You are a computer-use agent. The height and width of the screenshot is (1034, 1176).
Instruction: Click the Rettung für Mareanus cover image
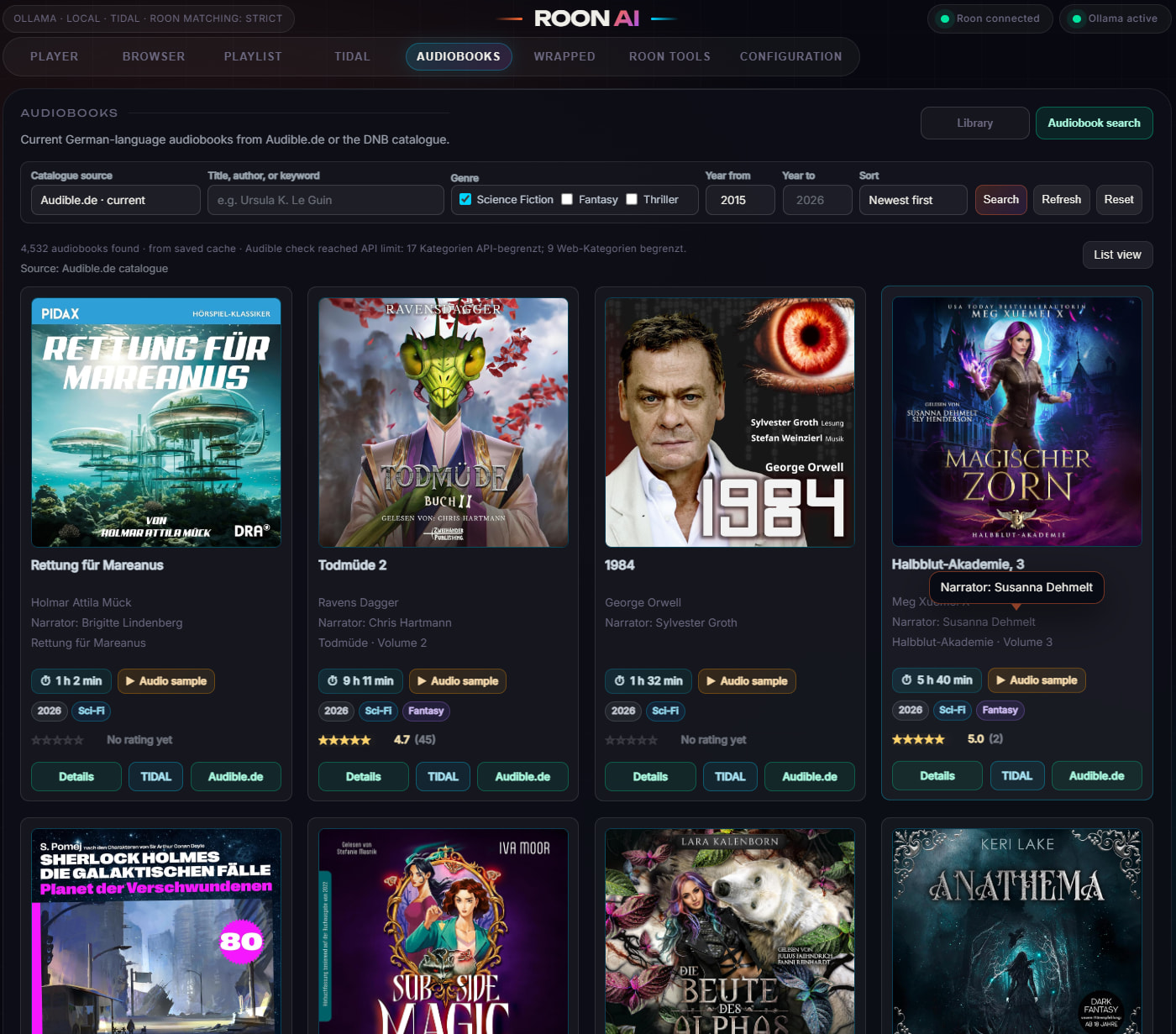(156, 423)
